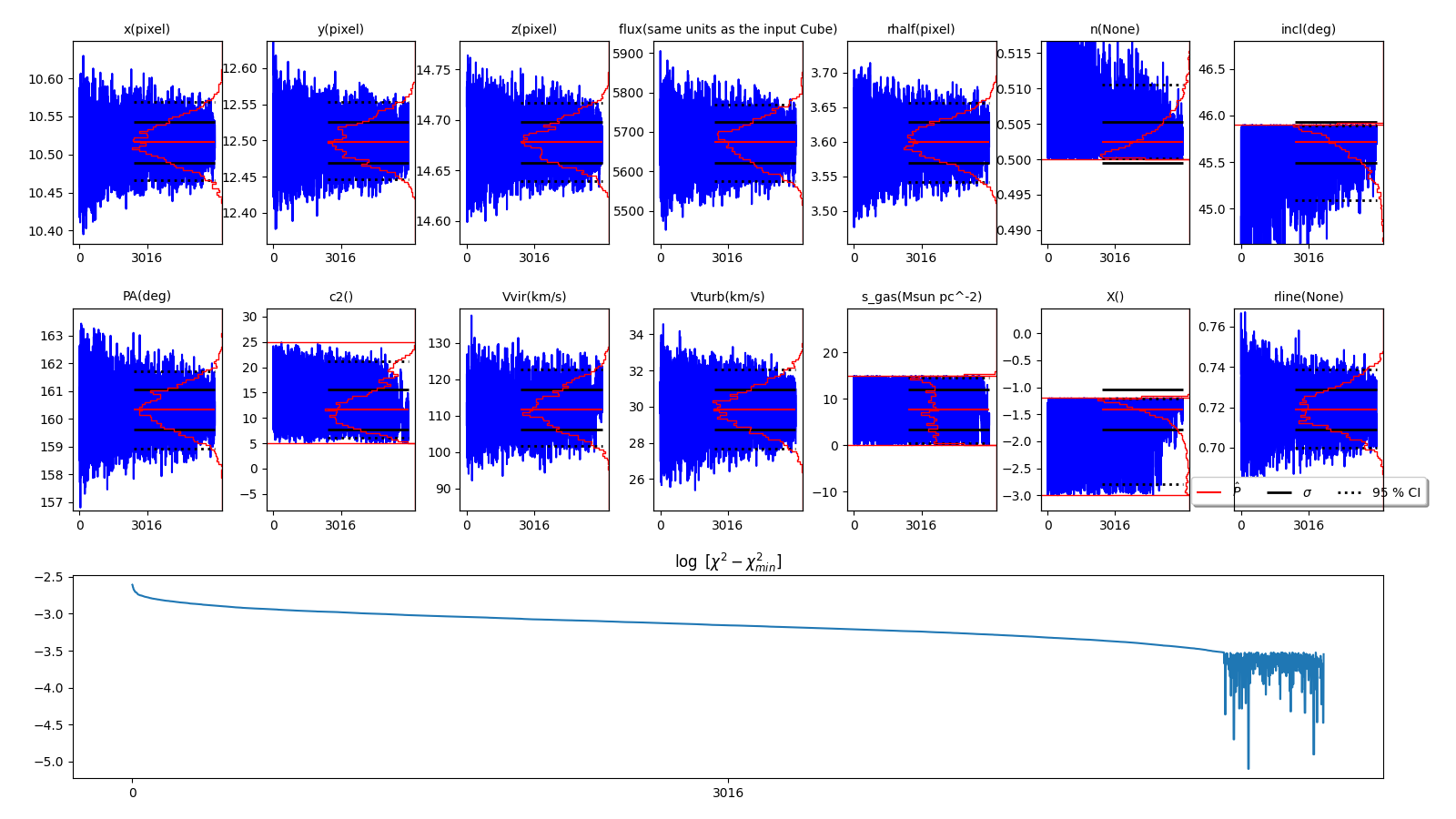Screen dimensions: 1456x819
Task: Click the Vvir(km/s) subplot title
Action: pyautogui.click(x=534, y=297)
